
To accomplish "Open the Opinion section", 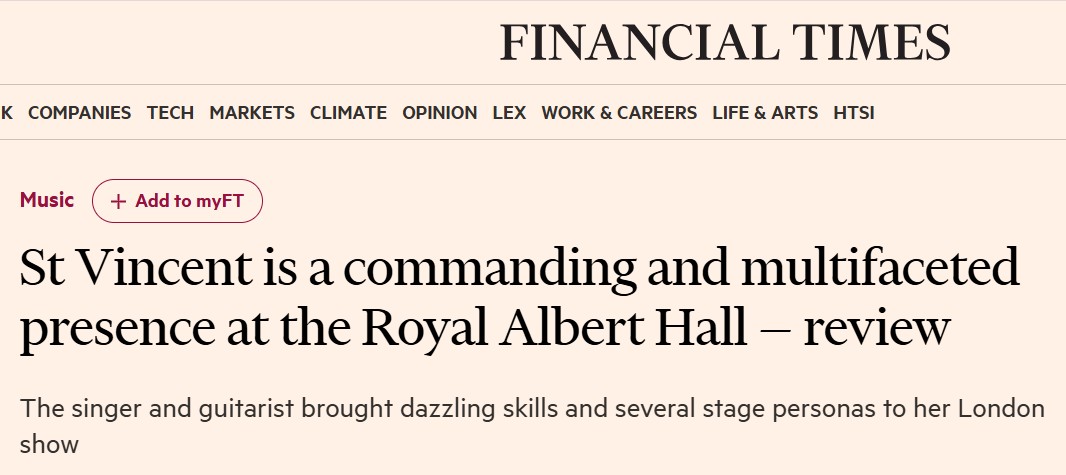I will coord(440,113).
